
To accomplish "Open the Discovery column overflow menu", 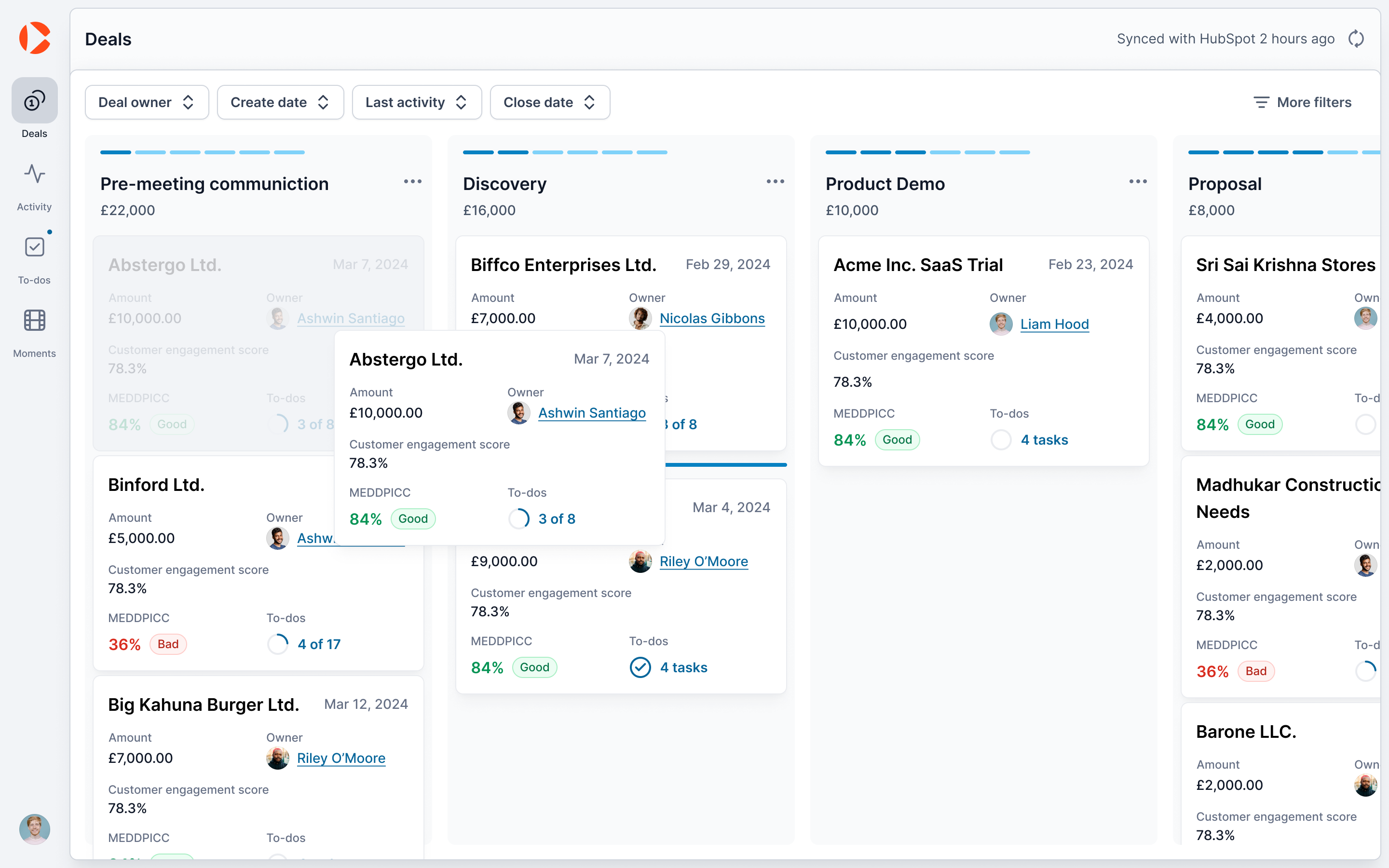I will pyautogui.click(x=775, y=181).
